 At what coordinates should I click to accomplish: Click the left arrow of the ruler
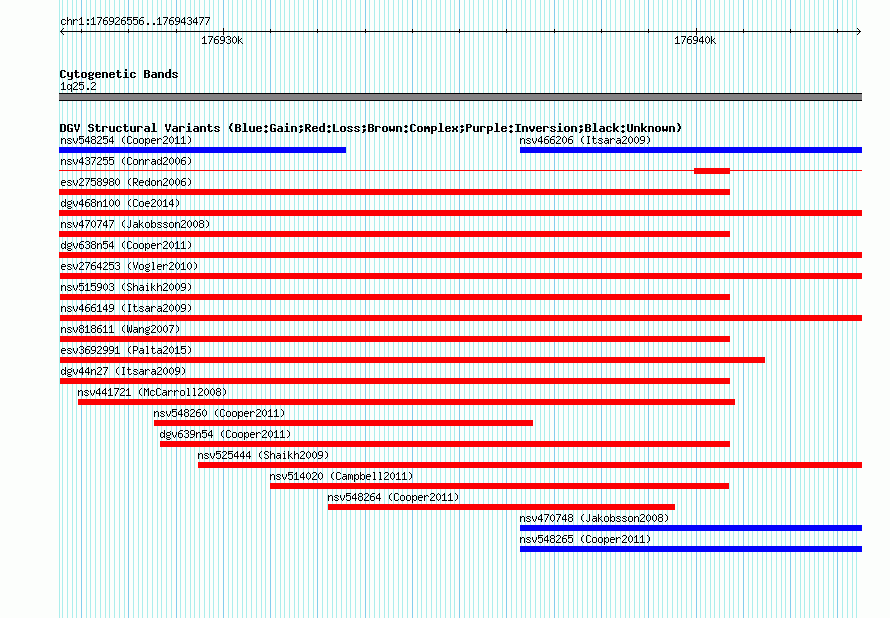click(62, 32)
